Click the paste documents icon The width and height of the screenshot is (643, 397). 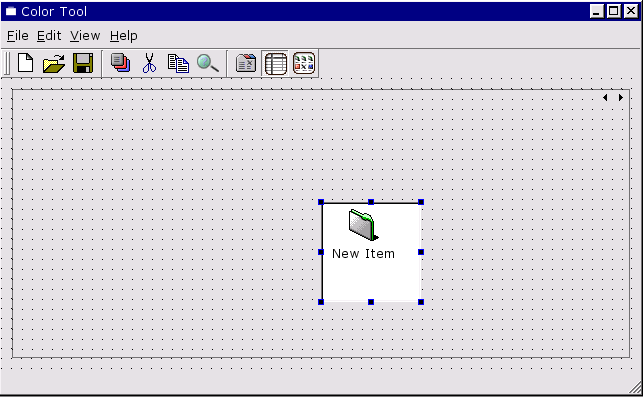(x=178, y=64)
